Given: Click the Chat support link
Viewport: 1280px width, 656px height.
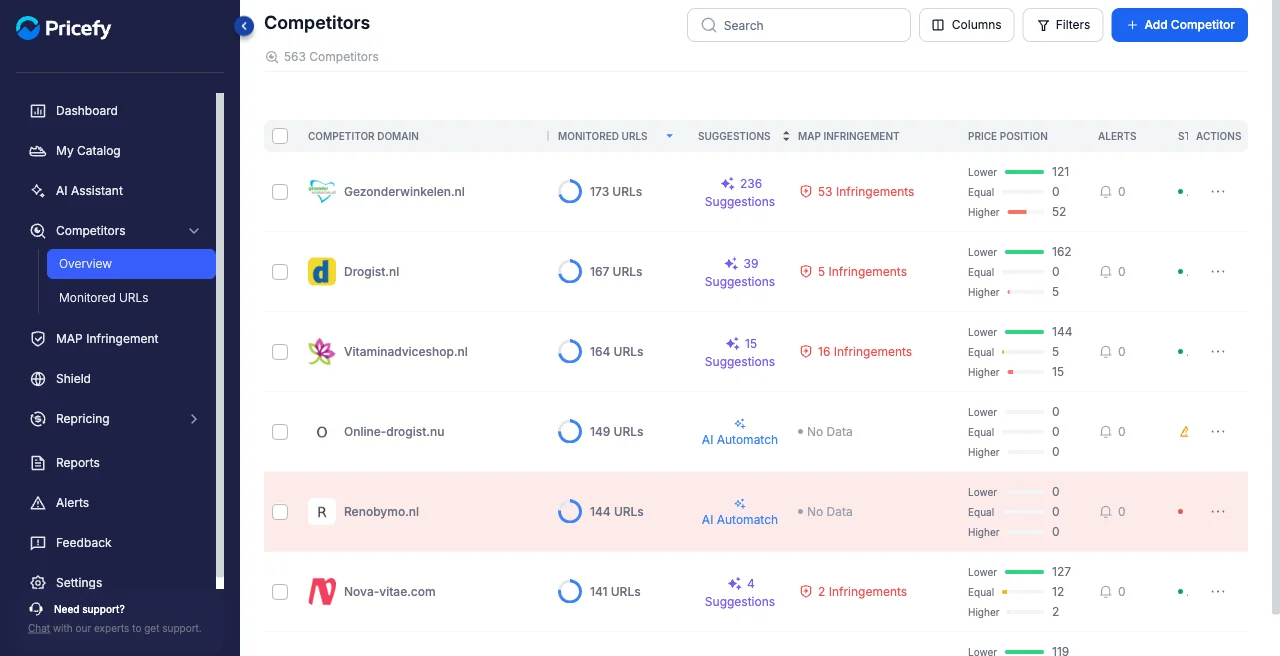Looking at the screenshot, I should coord(39,628).
